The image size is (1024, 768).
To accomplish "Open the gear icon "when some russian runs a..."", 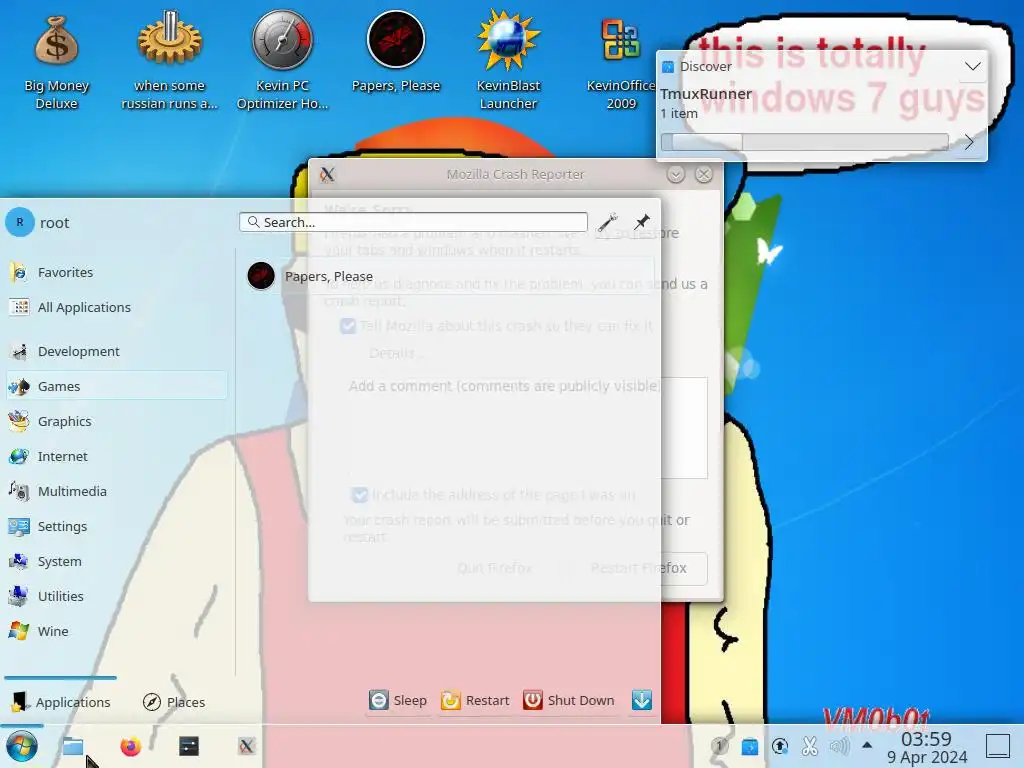I will [169, 62].
